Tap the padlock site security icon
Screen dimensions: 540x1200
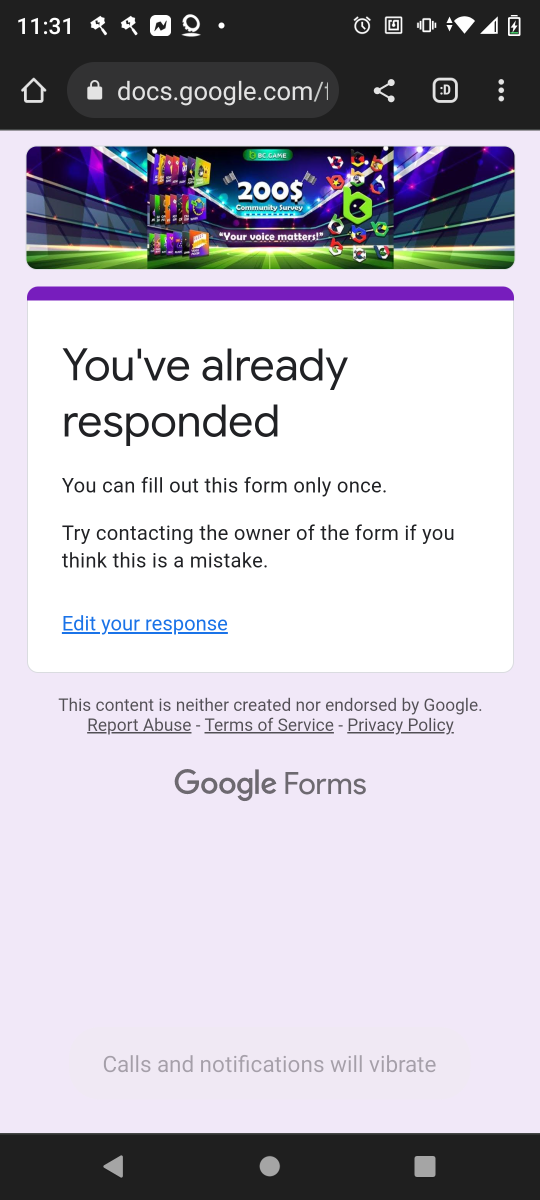click(x=95, y=92)
